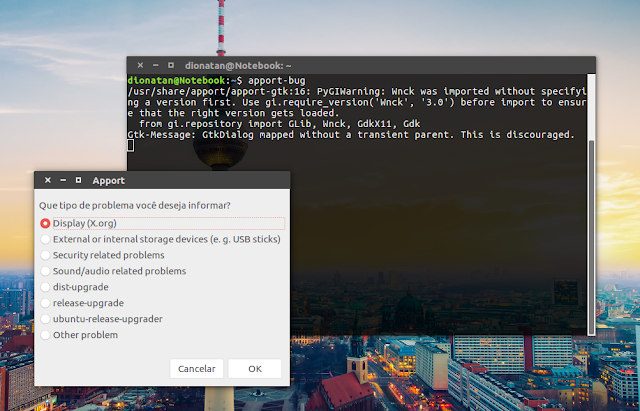Close the dionatan@Notebook terminal window
Screen dimensions: 640x411
click(x=140, y=65)
